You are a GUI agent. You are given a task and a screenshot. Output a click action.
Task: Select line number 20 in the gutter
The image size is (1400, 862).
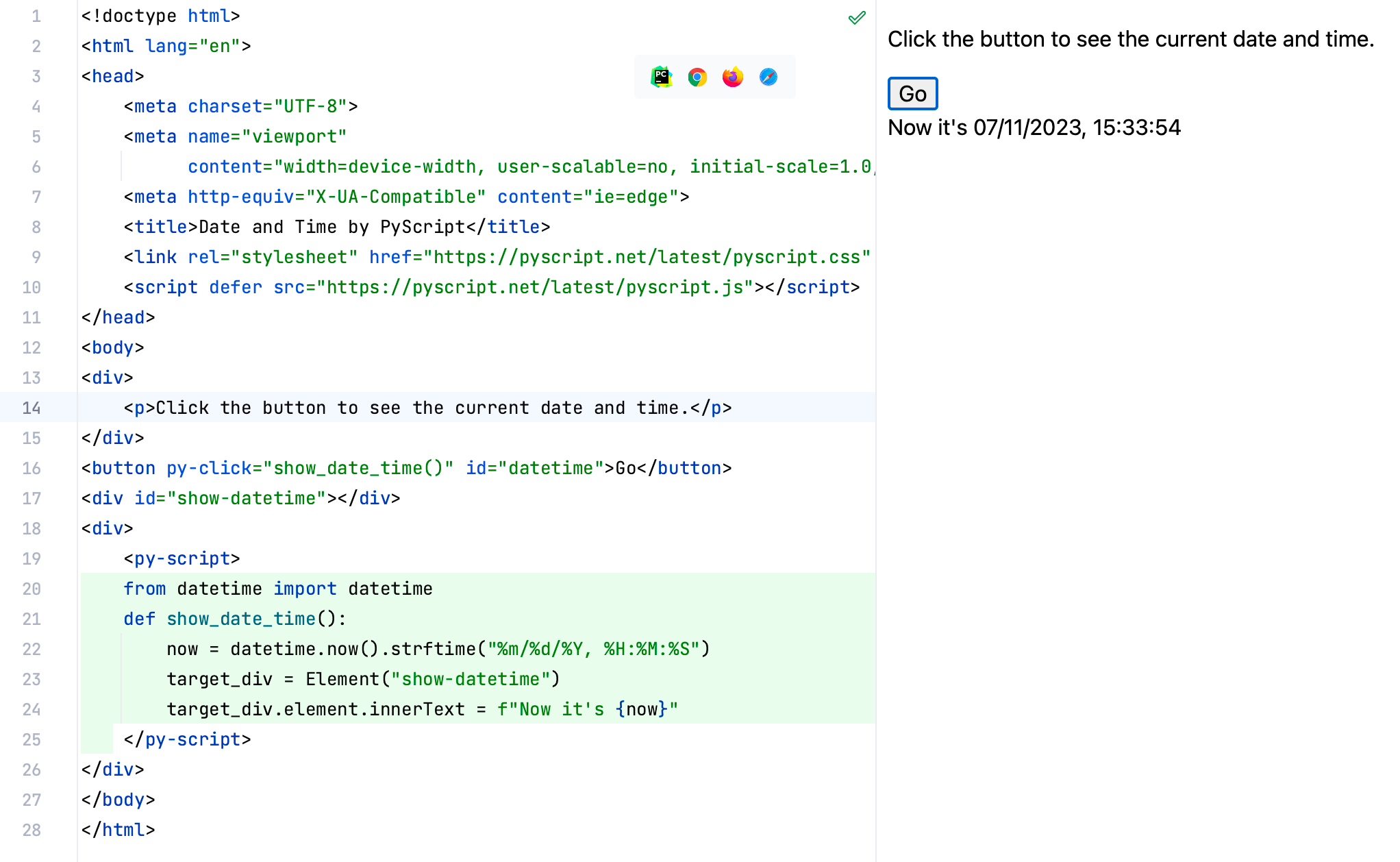click(32, 589)
